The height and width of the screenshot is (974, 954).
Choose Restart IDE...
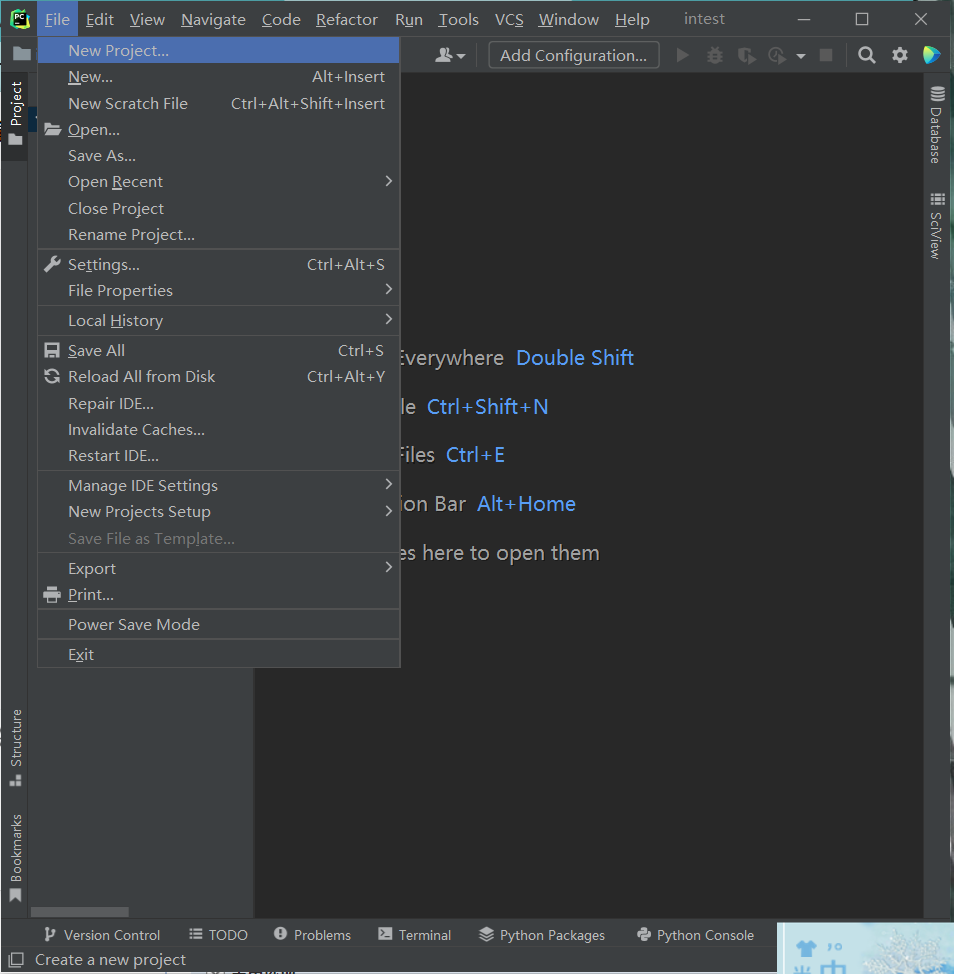(x=218, y=455)
